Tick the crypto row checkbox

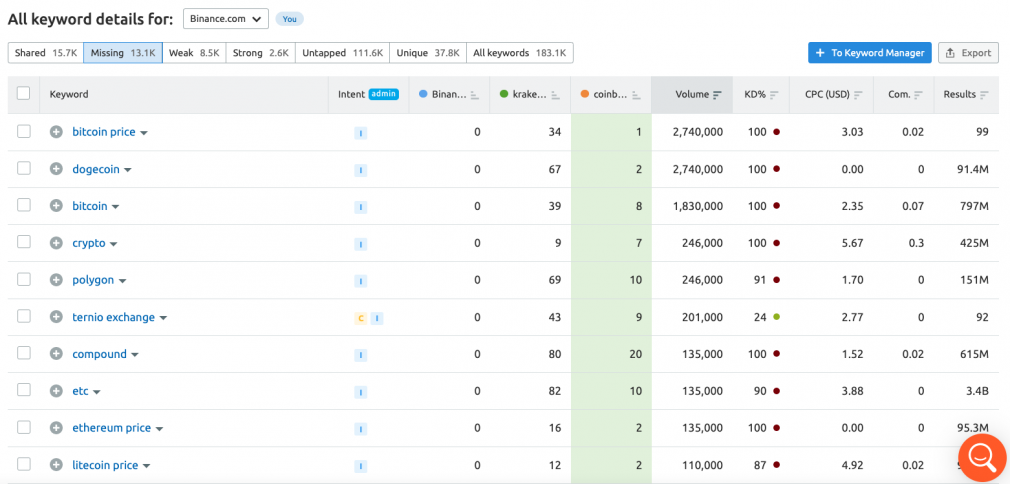click(x=24, y=242)
